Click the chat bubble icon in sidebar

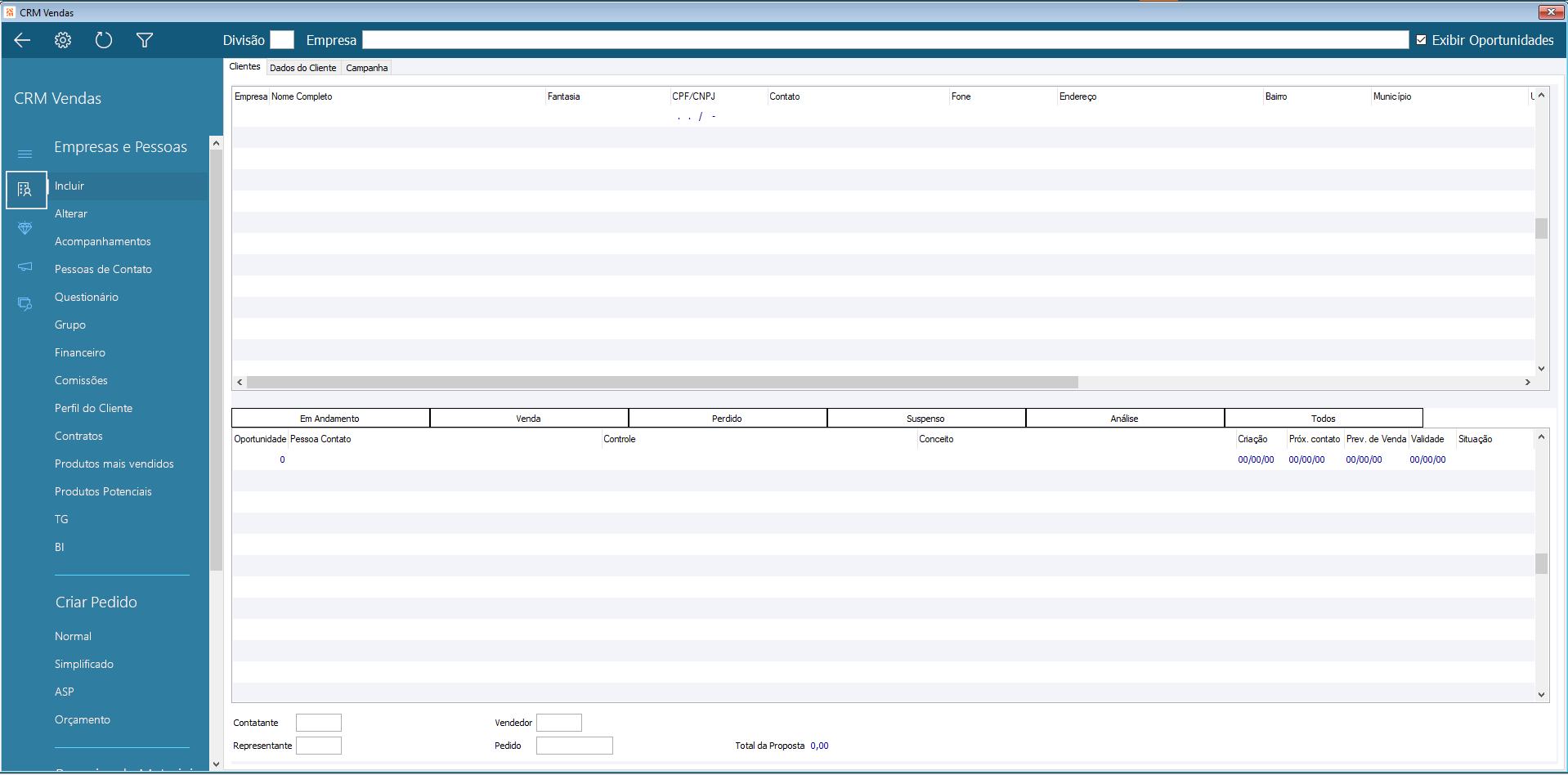tap(25, 304)
